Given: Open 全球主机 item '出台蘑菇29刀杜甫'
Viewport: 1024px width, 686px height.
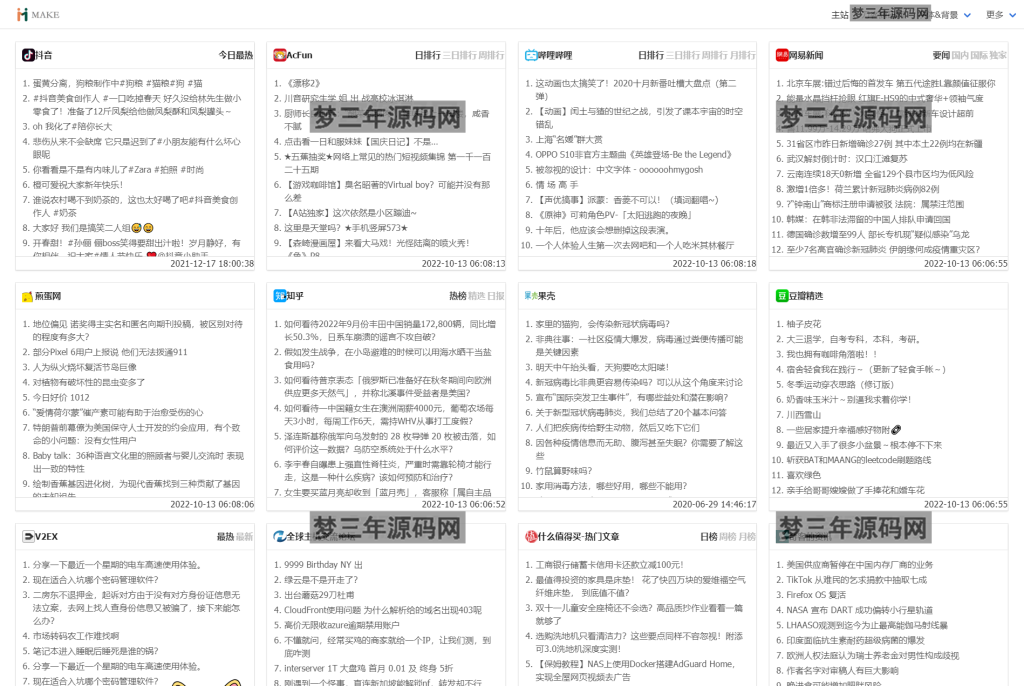Looking at the screenshot, I should [319, 595].
